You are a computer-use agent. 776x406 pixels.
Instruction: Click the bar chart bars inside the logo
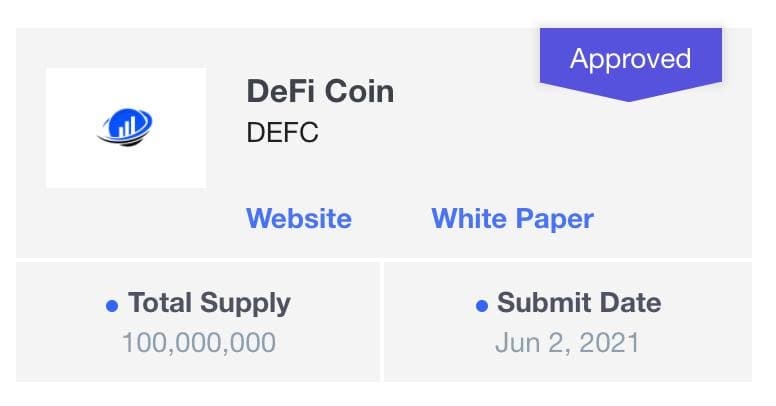click(126, 127)
